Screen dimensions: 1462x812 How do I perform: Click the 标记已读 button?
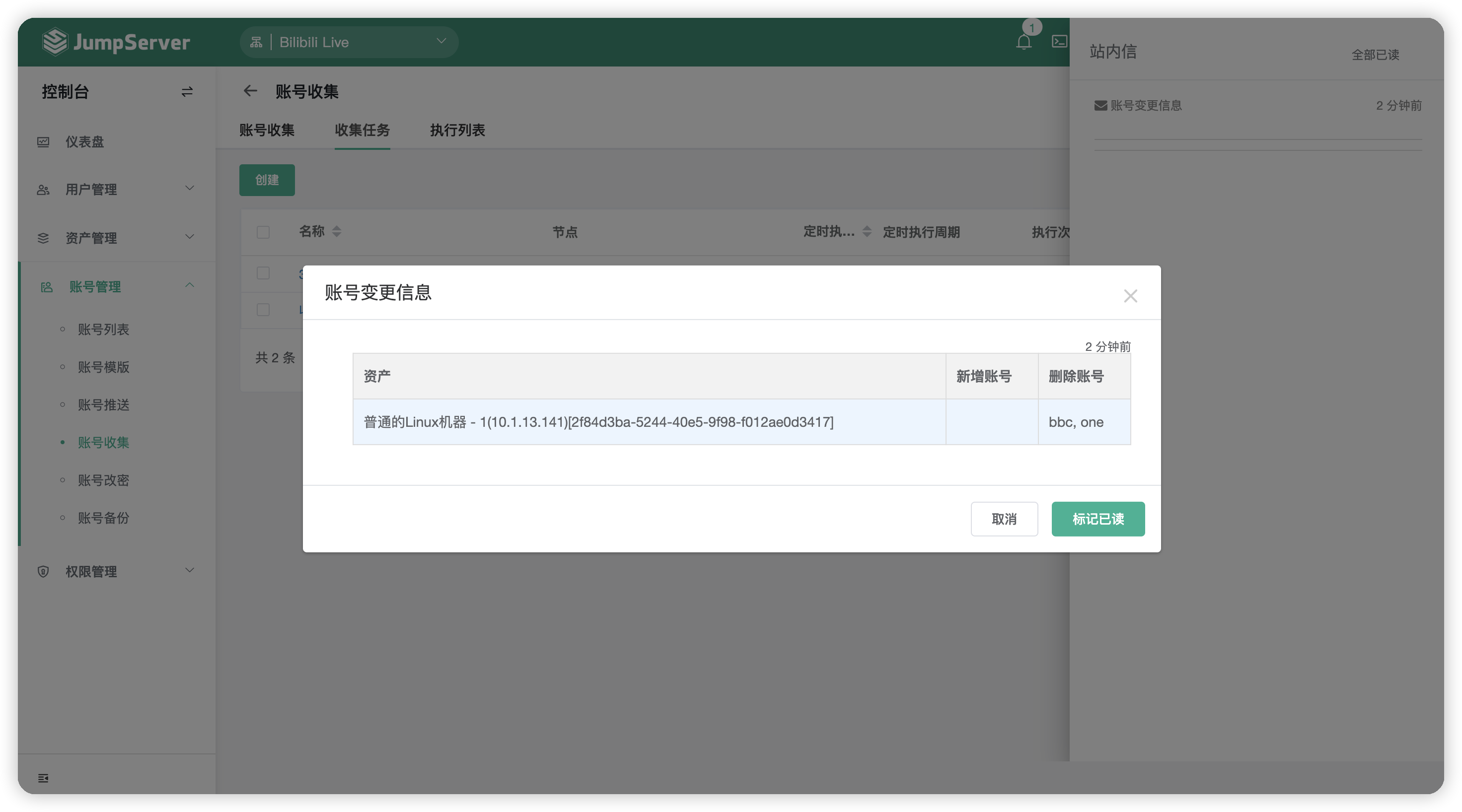tap(1097, 519)
